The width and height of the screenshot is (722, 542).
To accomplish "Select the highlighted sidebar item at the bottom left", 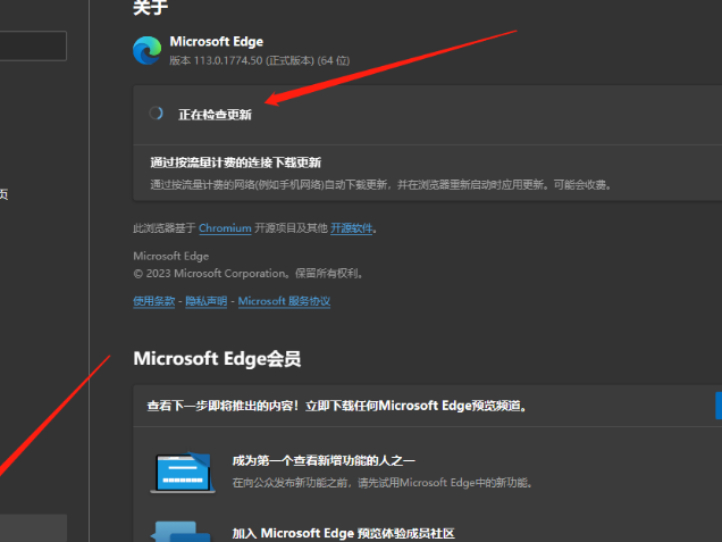I will click(x=33, y=528).
